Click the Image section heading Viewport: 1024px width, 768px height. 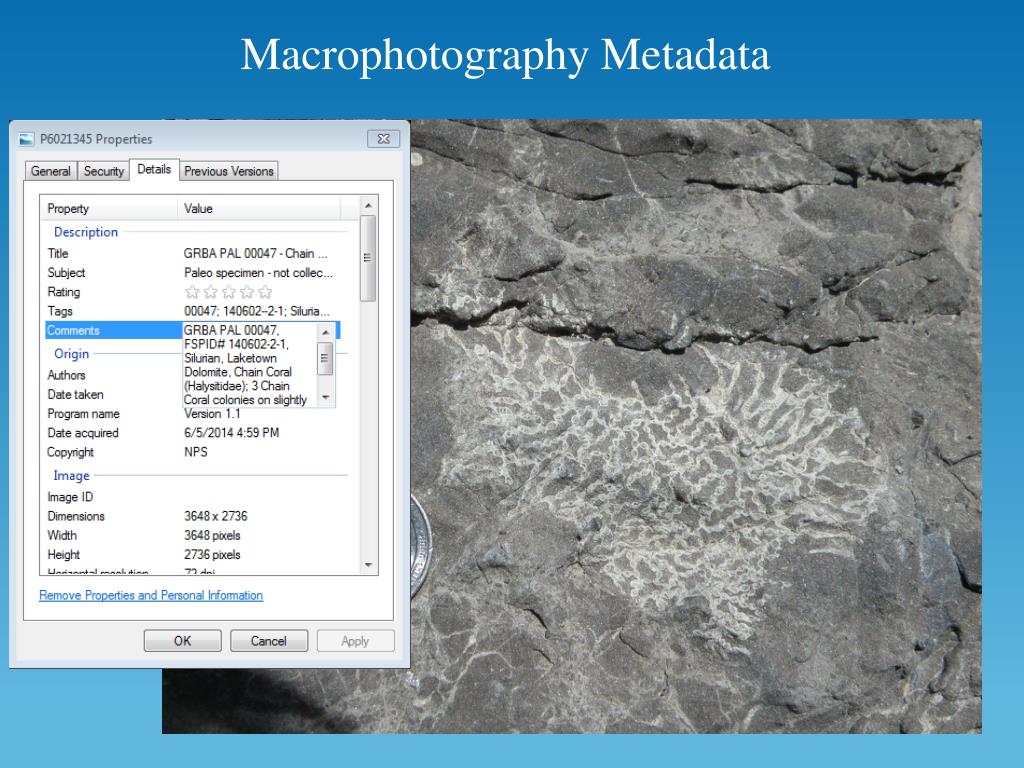pos(71,476)
